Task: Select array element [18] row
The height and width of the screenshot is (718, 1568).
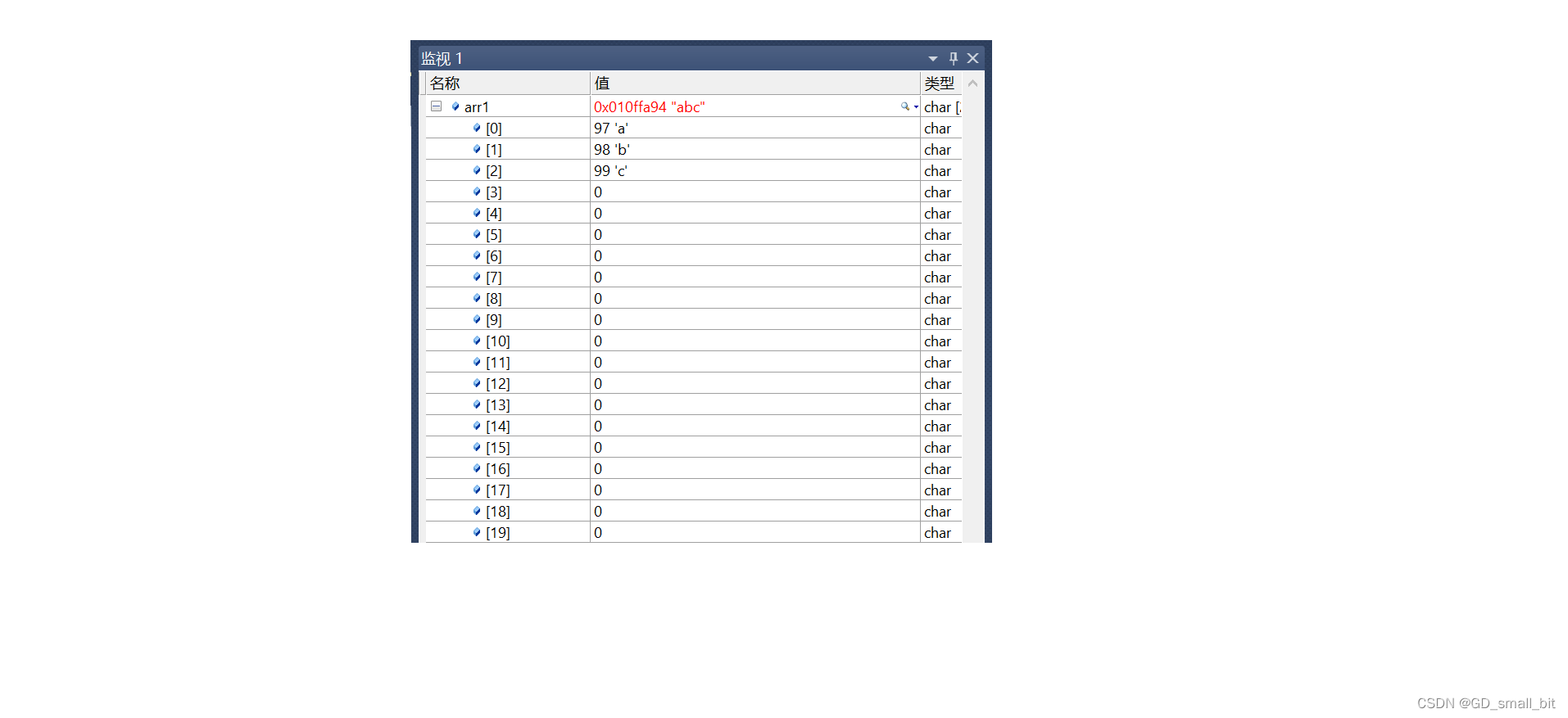Action: pyautogui.click(x=693, y=511)
